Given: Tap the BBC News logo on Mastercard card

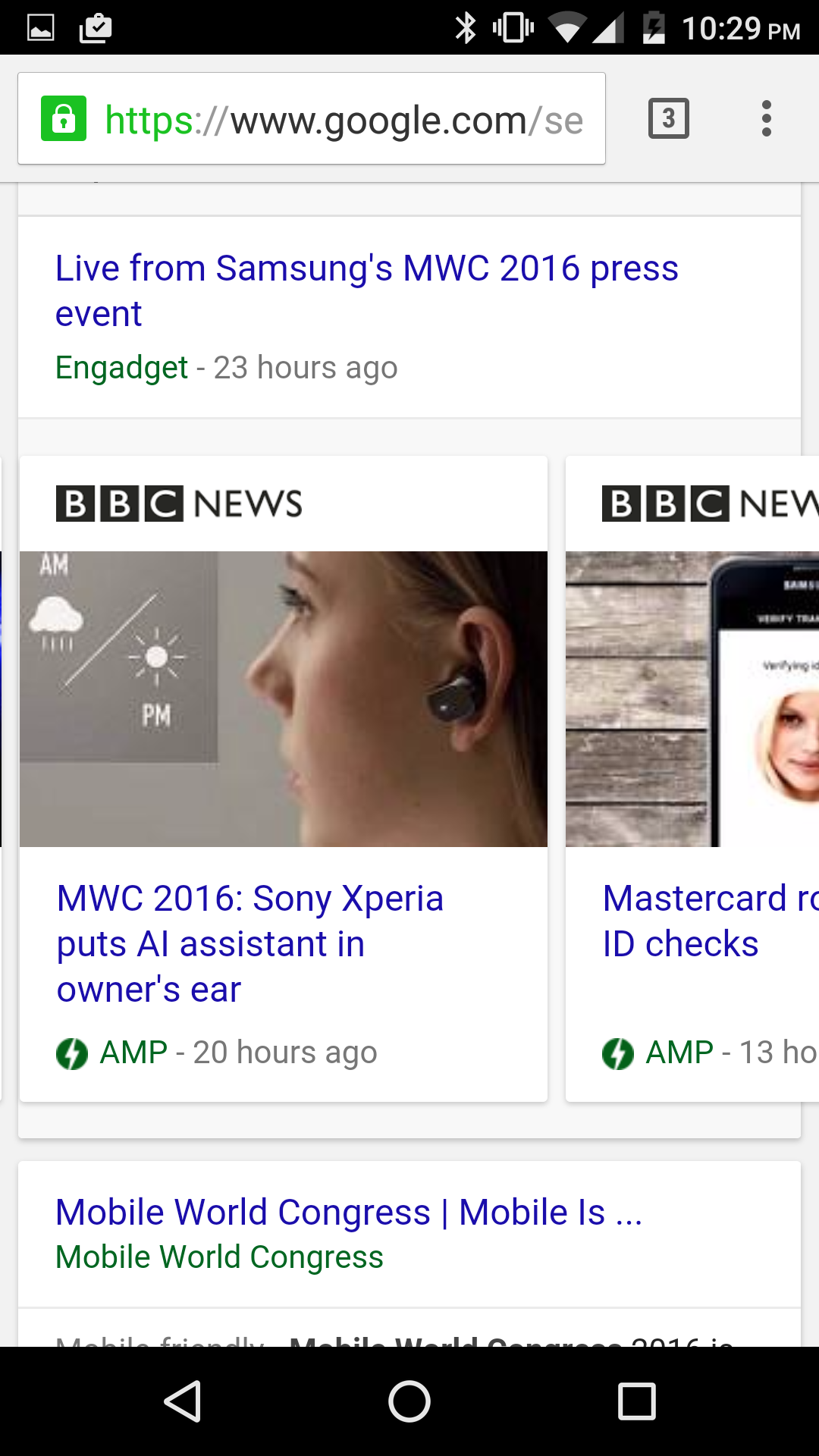Looking at the screenshot, I should 711,504.
